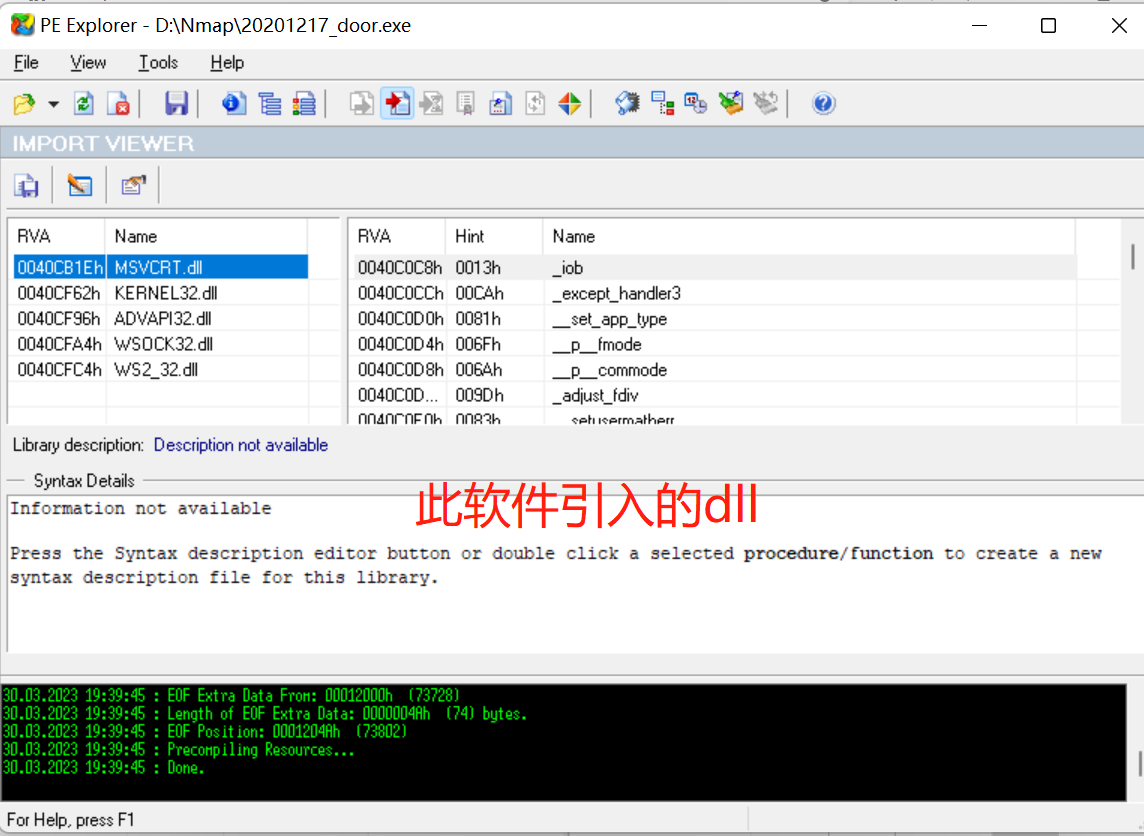Click the Description not available text
This screenshot has width=1144, height=836.
pyautogui.click(x=241, y=445)
